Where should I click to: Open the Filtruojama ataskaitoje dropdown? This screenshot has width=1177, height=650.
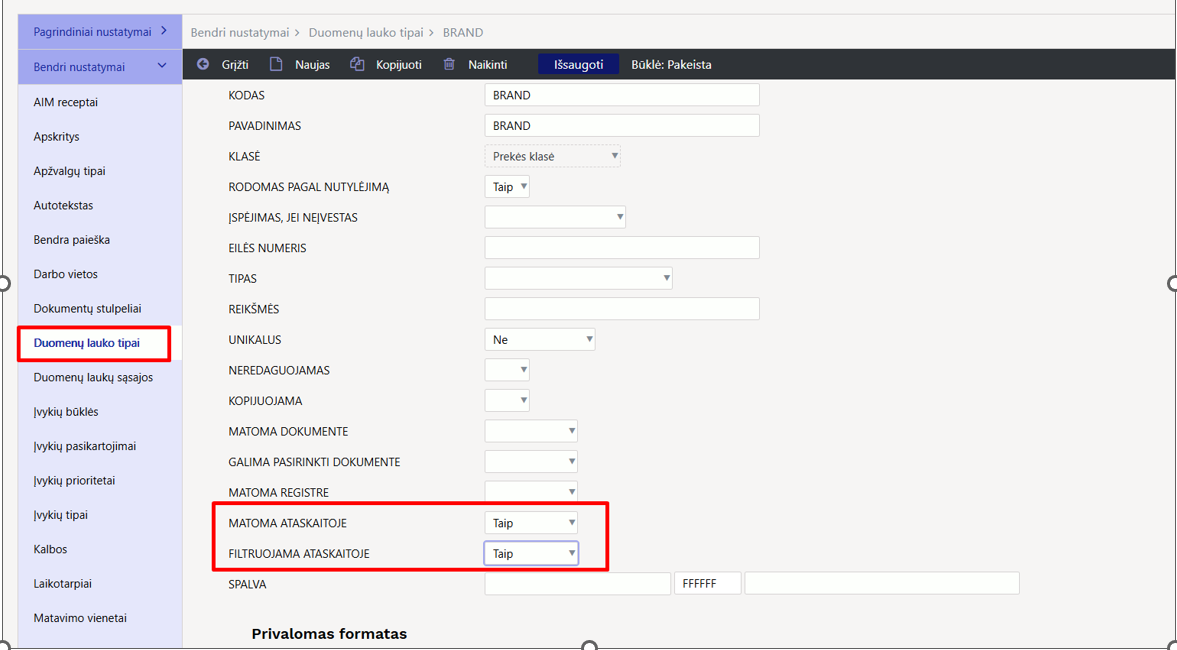pyautogui.click(x=531, y=553)
